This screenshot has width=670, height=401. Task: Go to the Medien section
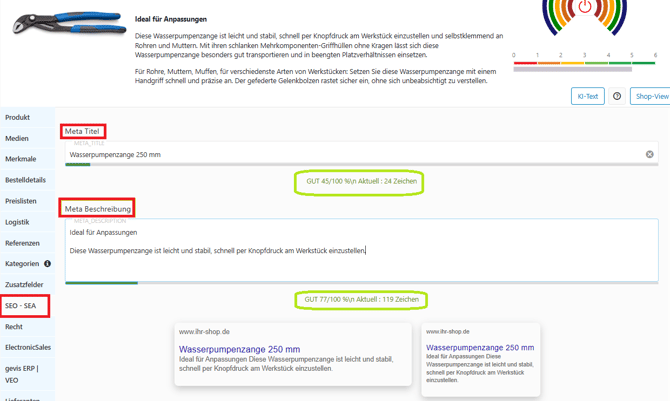pyautogui.click(x=17, y=139)
